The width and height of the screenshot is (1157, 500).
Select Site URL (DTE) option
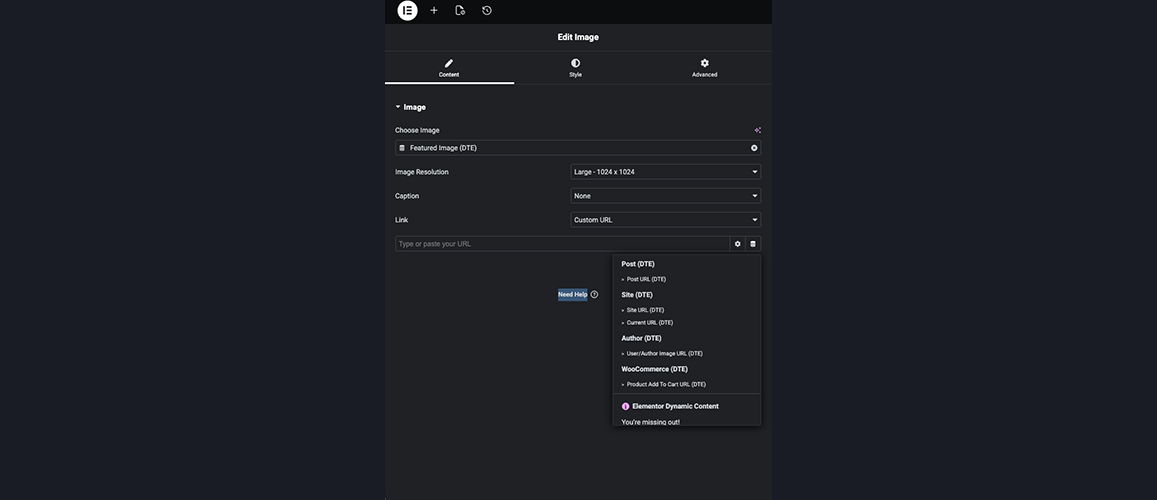click(645, 310)
